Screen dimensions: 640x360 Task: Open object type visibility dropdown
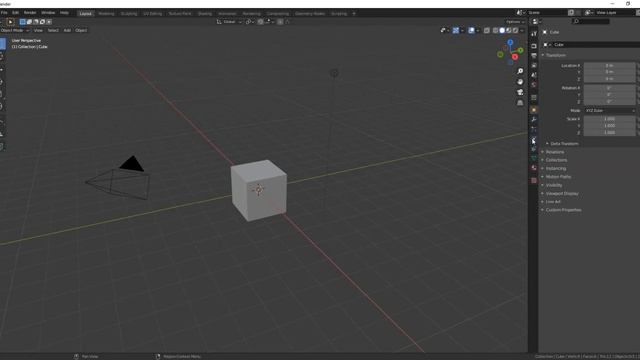tap(444, 30)
